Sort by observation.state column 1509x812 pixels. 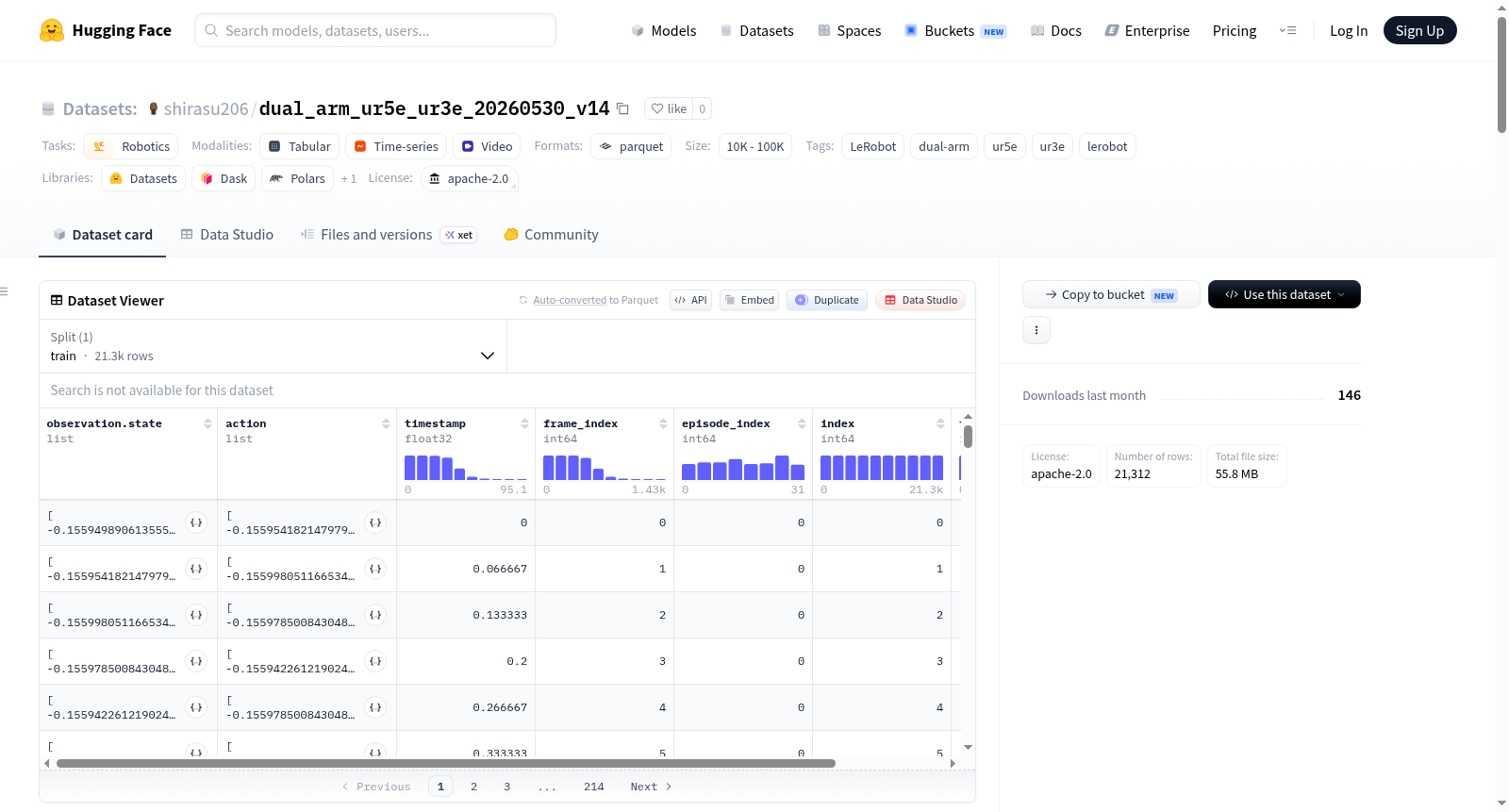coord(207,424)
